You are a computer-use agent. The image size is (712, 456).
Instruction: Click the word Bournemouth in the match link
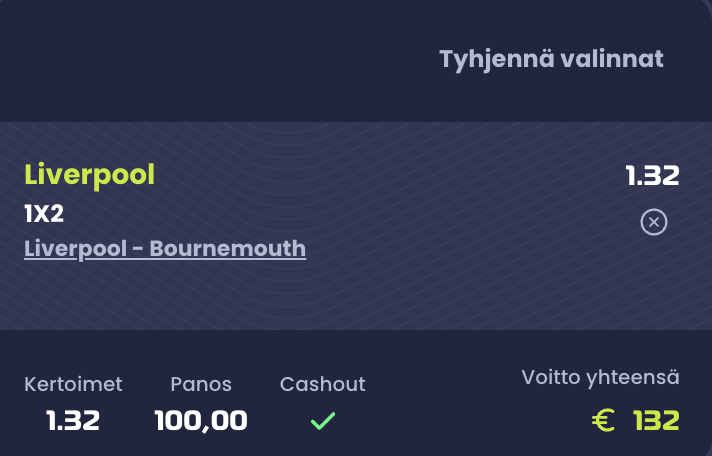[x=227, y=249]
